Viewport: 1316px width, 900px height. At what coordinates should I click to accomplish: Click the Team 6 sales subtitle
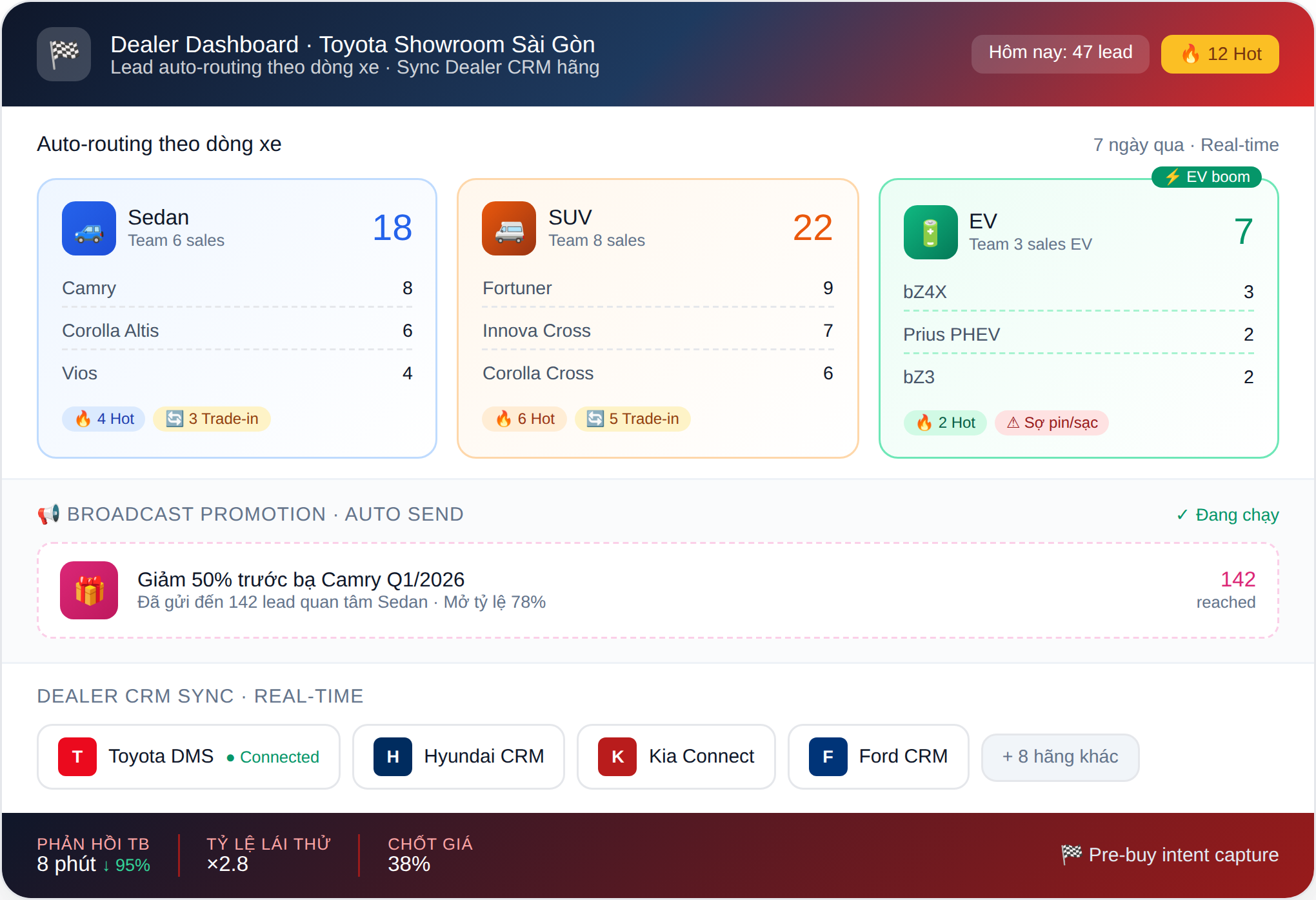[x=176, y=241]
